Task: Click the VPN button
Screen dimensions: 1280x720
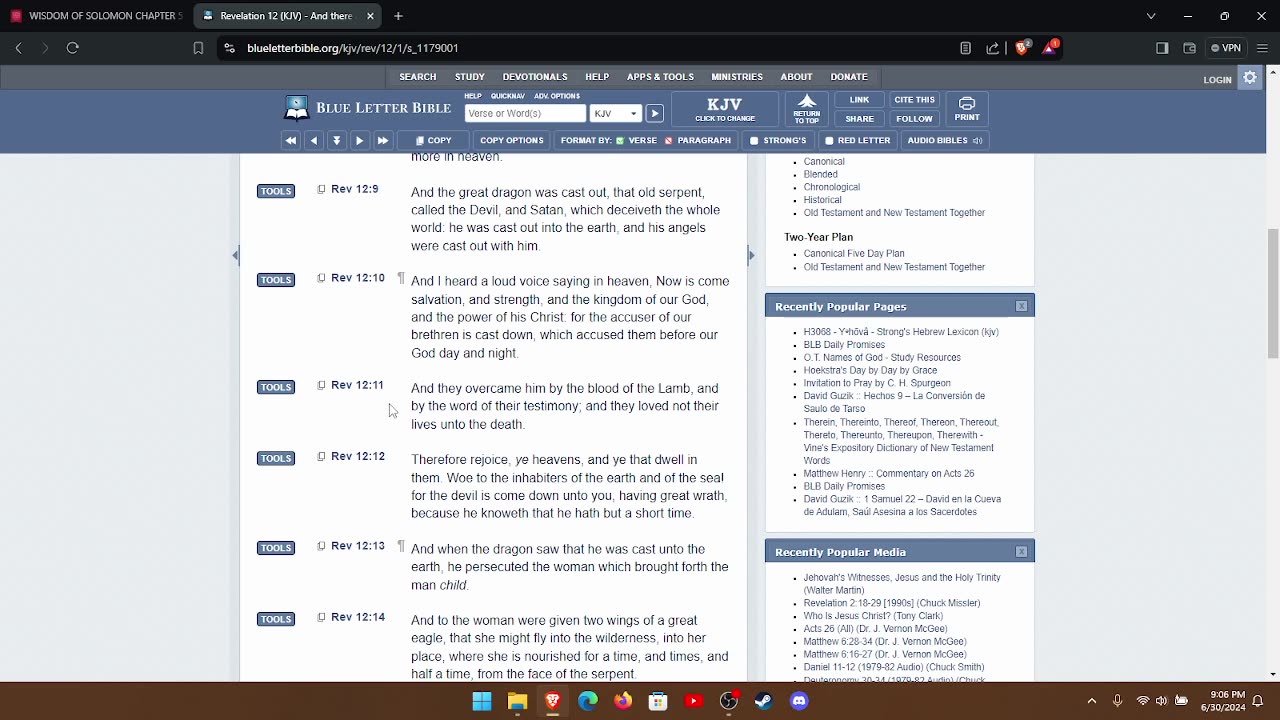Action: [1225, 48]
